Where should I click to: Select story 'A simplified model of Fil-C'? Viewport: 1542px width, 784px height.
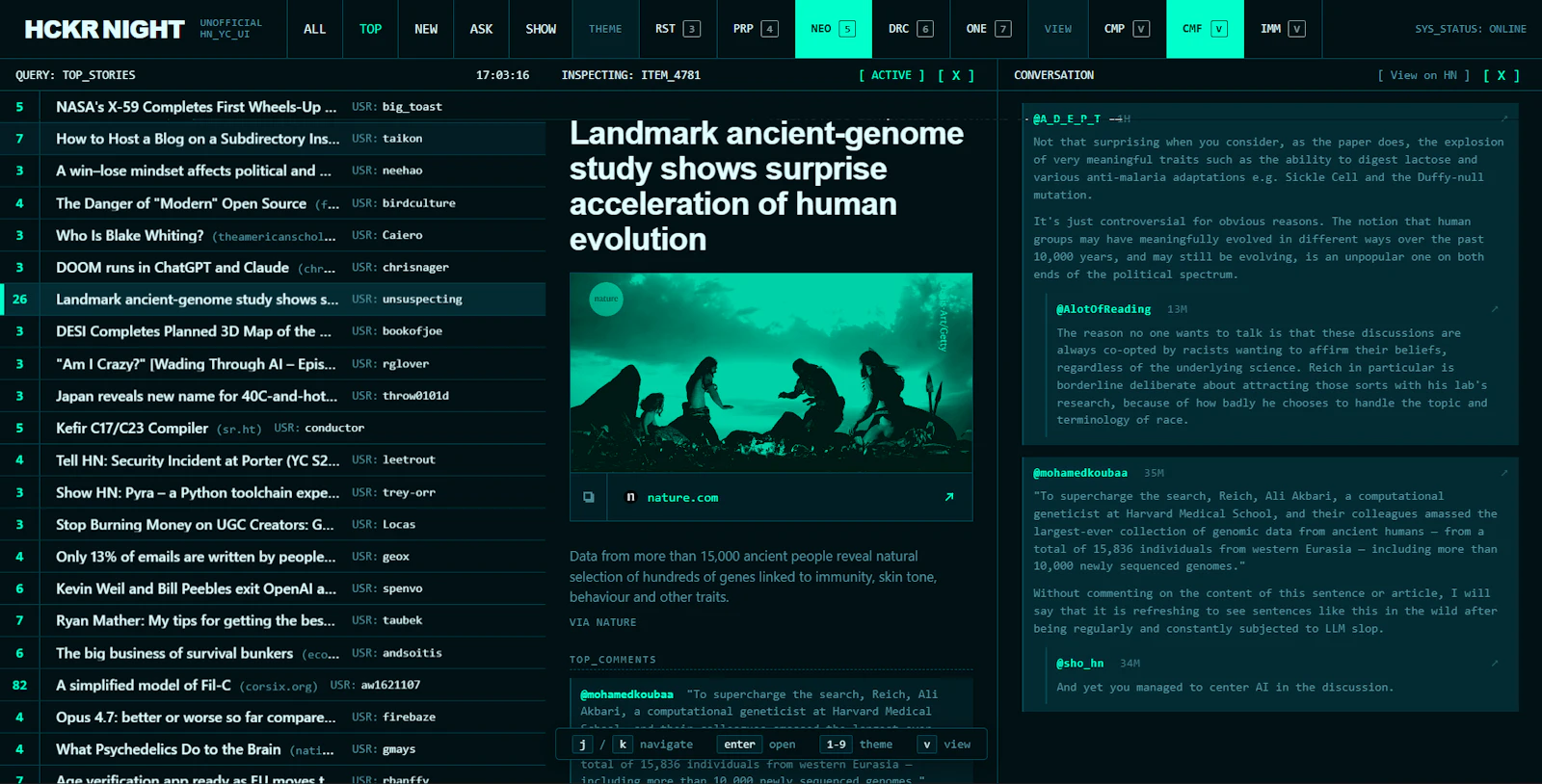(273, 685)
